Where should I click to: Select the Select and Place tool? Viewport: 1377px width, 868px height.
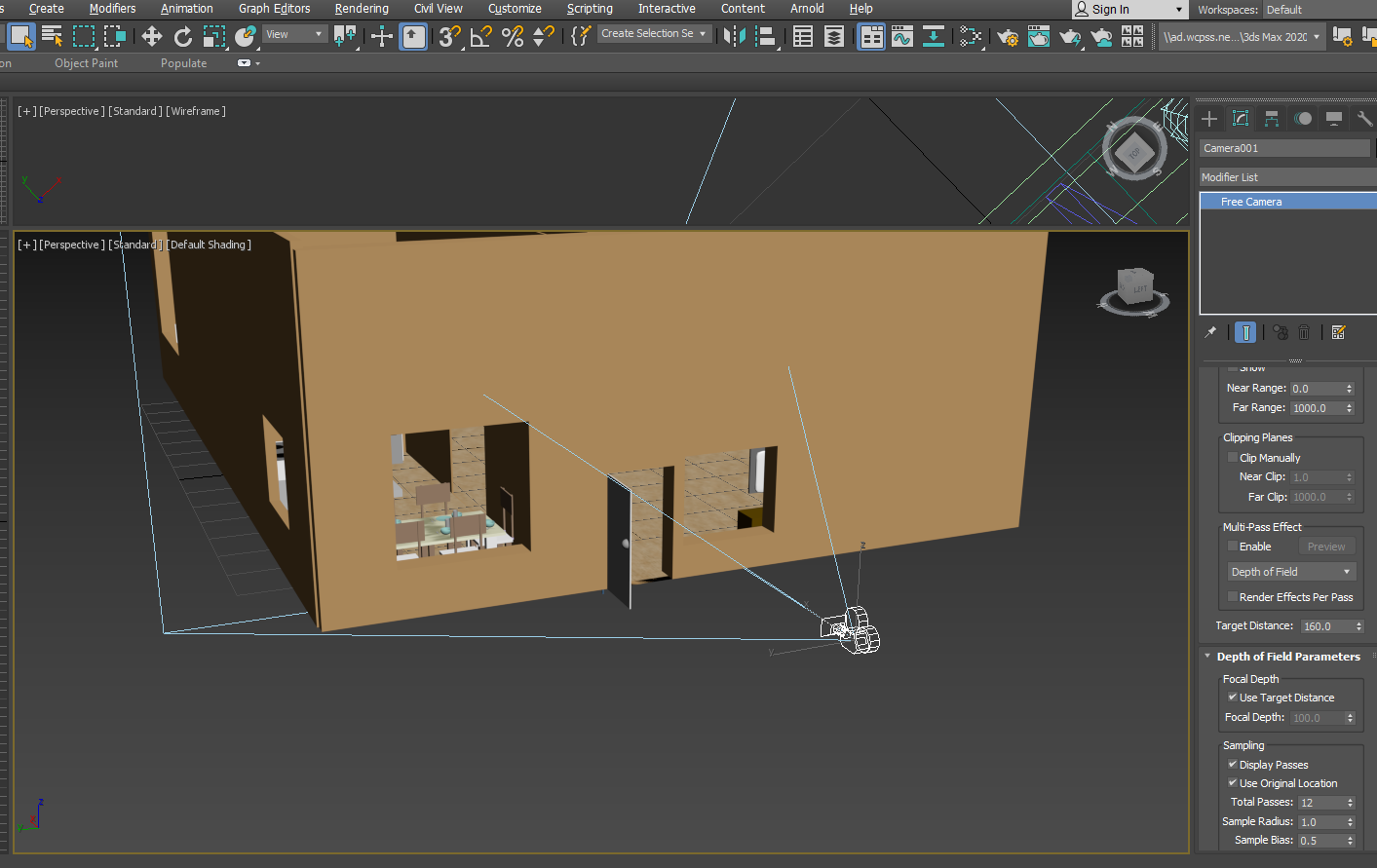pyautogui.click(x=246, y=37)
